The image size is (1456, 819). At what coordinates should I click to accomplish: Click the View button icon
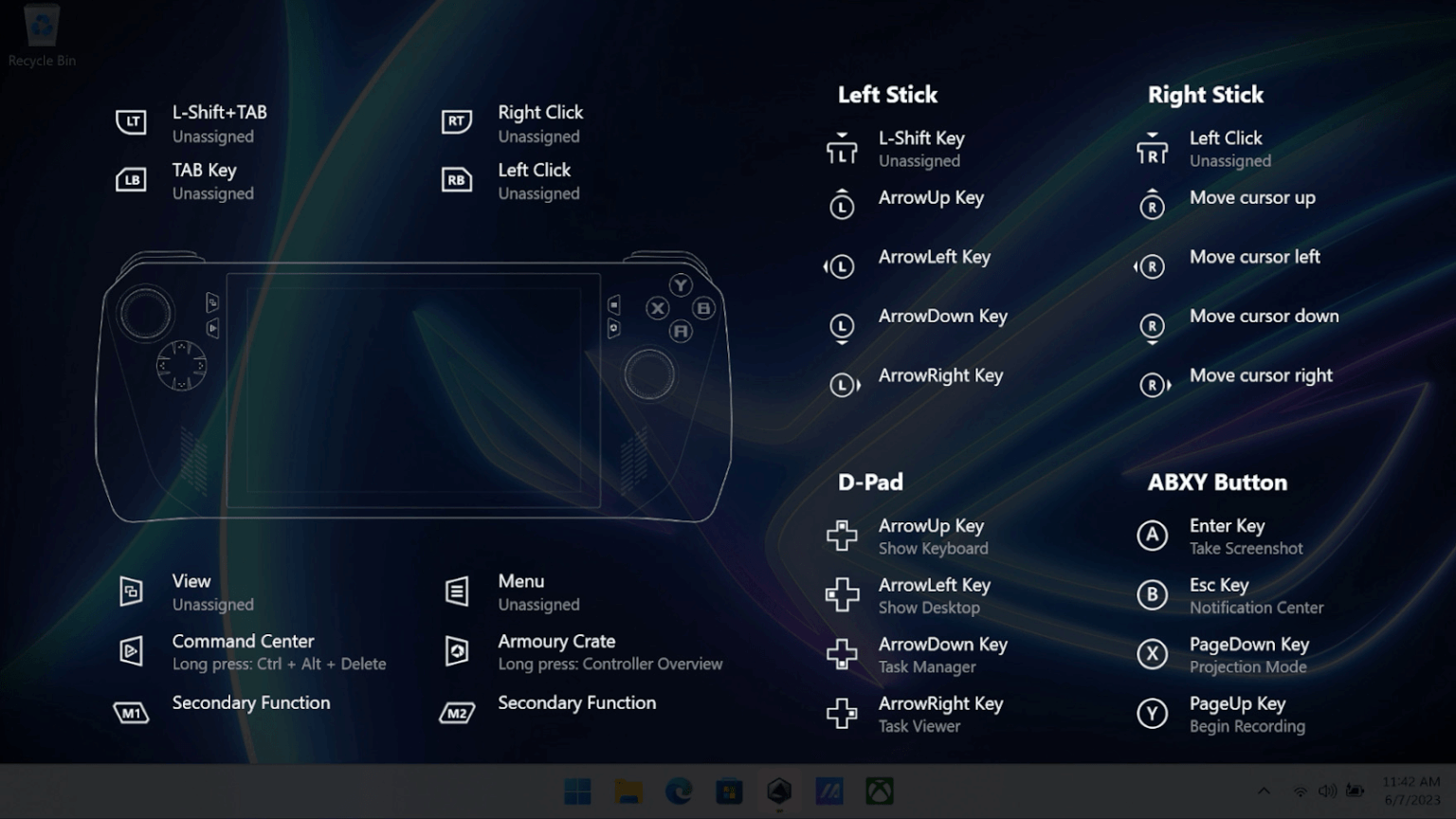coord(131,591)
